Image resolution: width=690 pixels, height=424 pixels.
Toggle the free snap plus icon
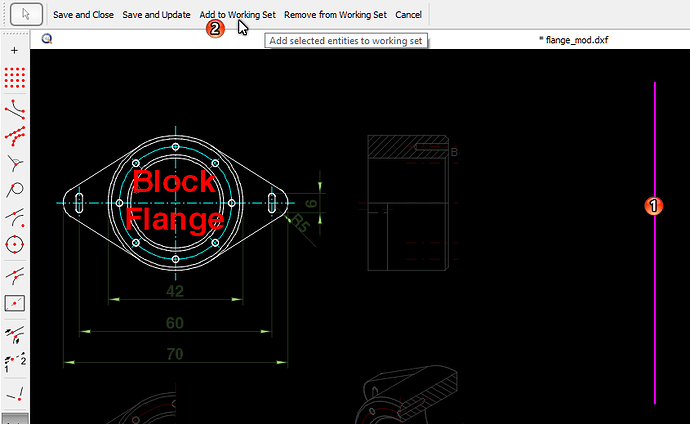[15, 50]
